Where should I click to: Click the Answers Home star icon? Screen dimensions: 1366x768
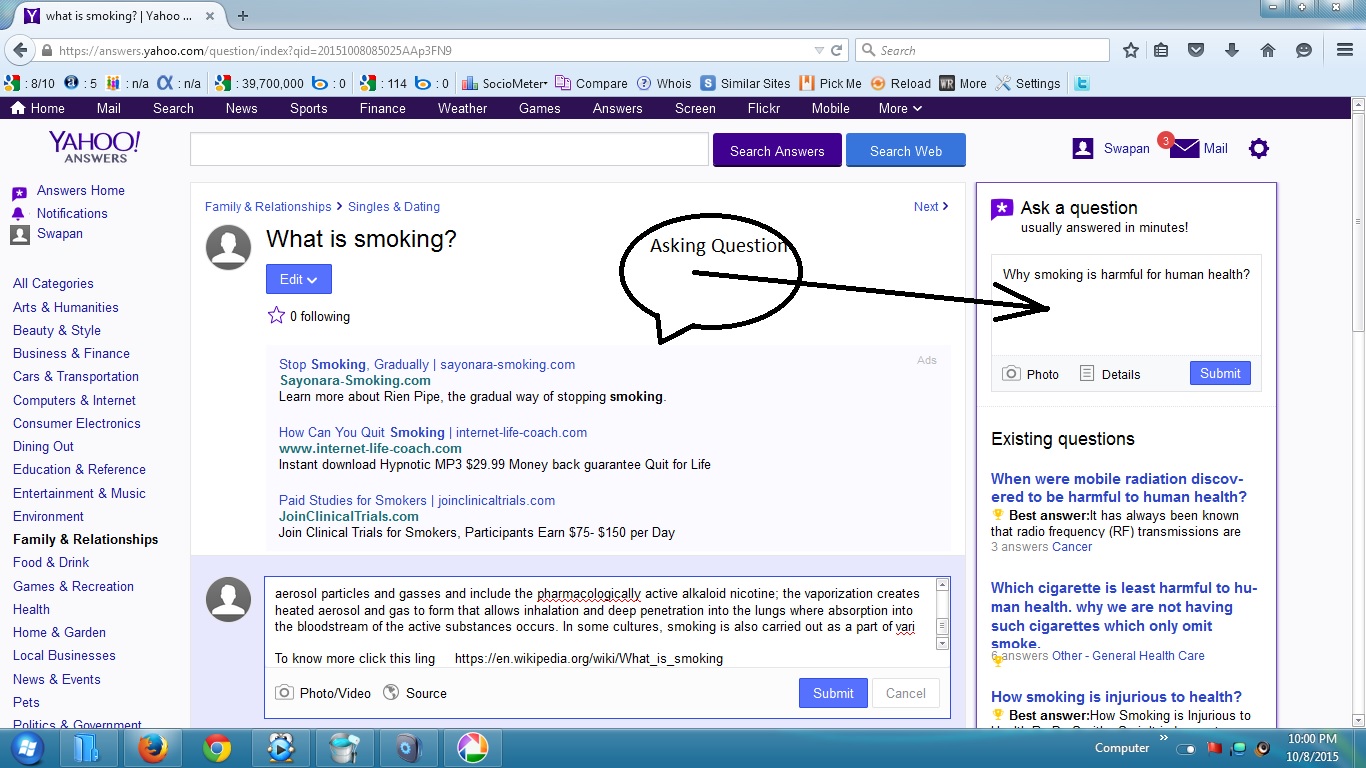coord(19,192)
